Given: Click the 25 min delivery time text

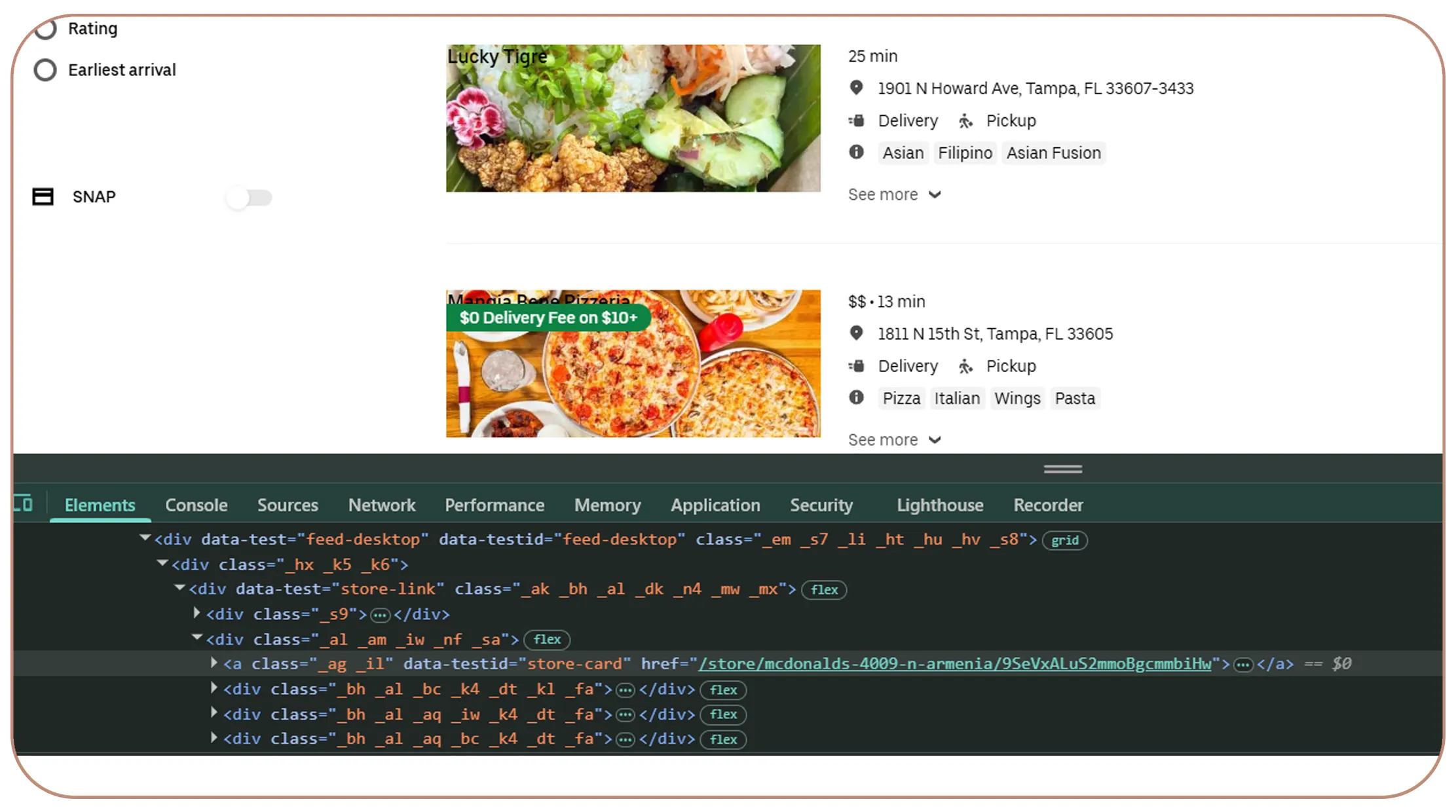Looking at the screenshot, I should coord(872,56).
